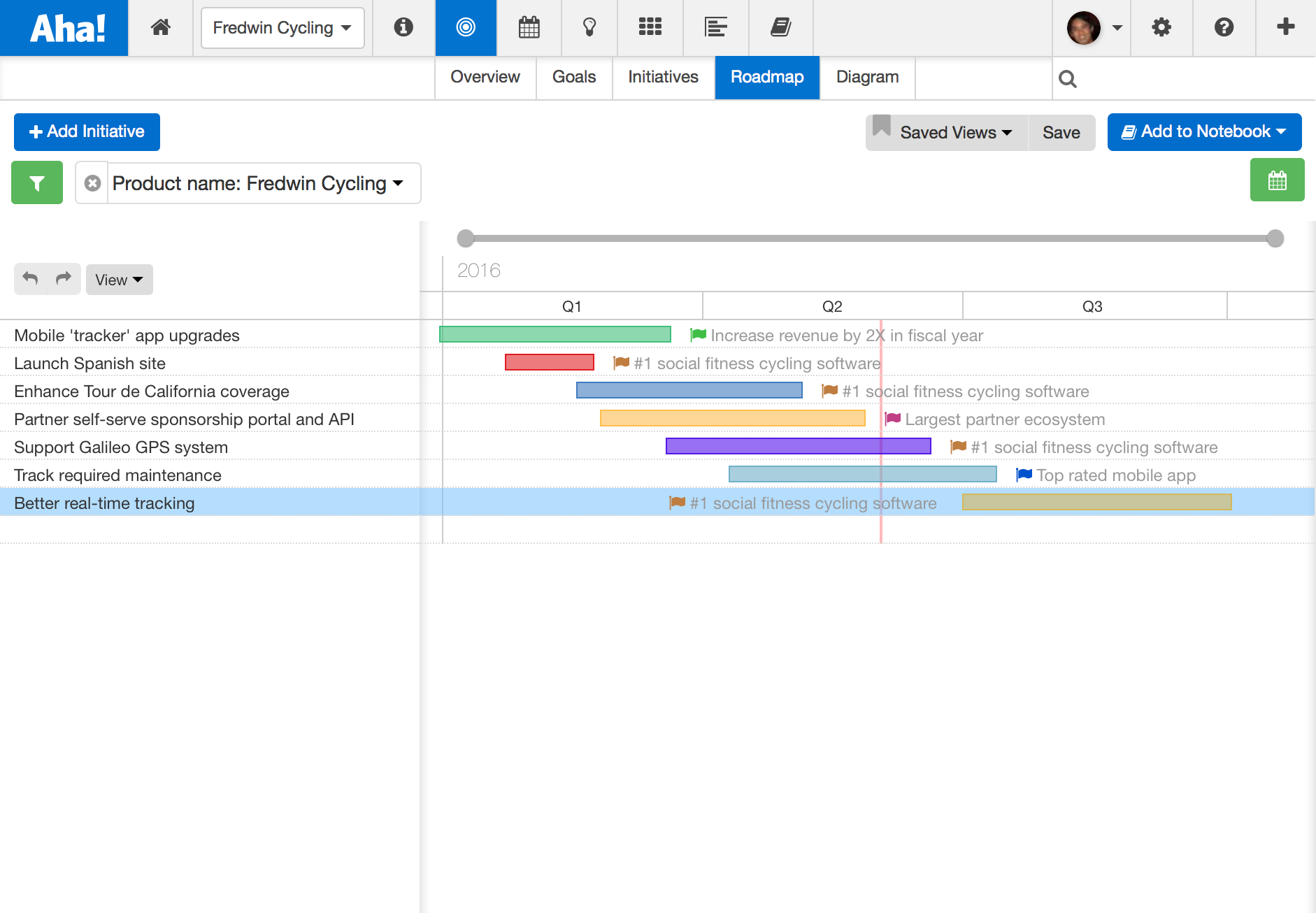Open the Fredwin Cycling product dropdown
Screen dimensions: 1316x913
(282, 28)
